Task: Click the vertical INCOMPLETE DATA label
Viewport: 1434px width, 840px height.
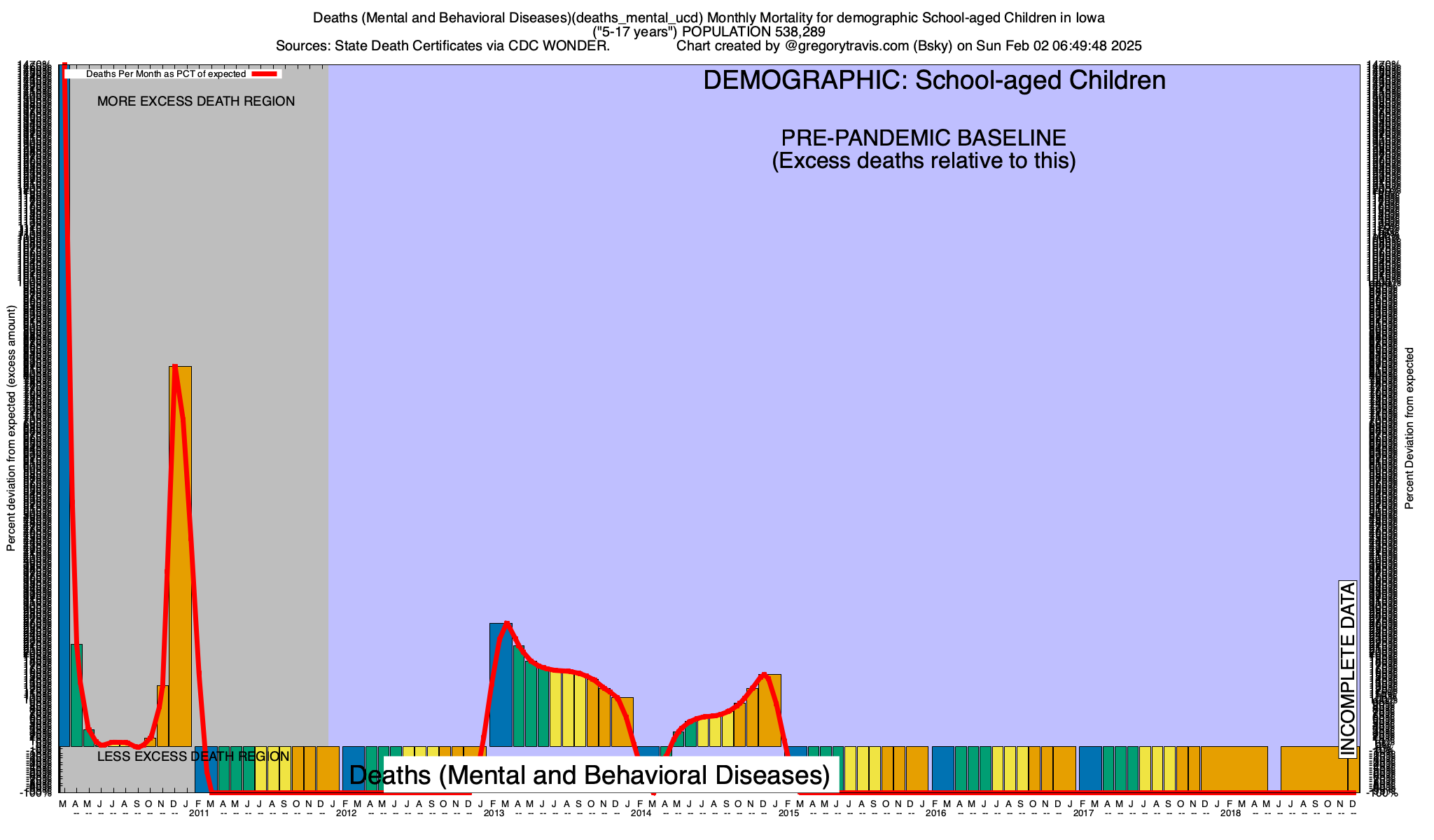Action: click(x=1347, y=670)
